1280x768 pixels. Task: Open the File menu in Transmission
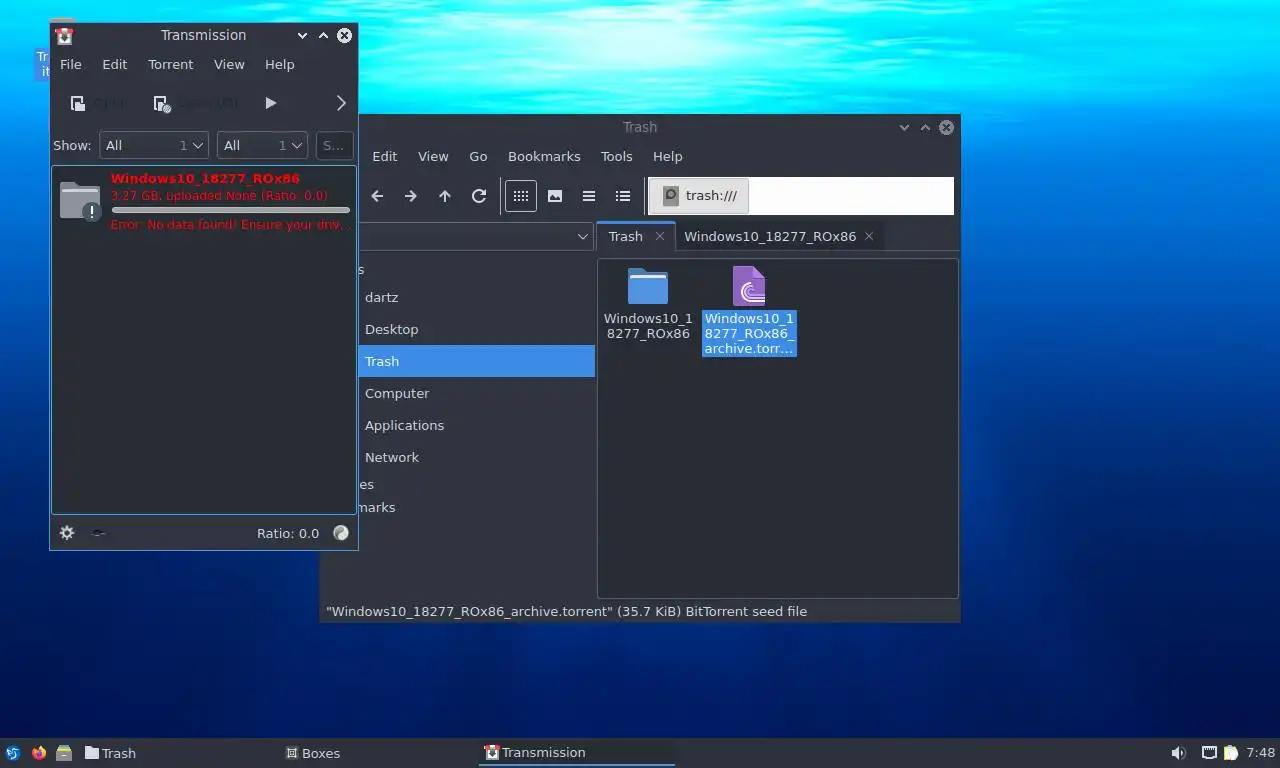71,64
